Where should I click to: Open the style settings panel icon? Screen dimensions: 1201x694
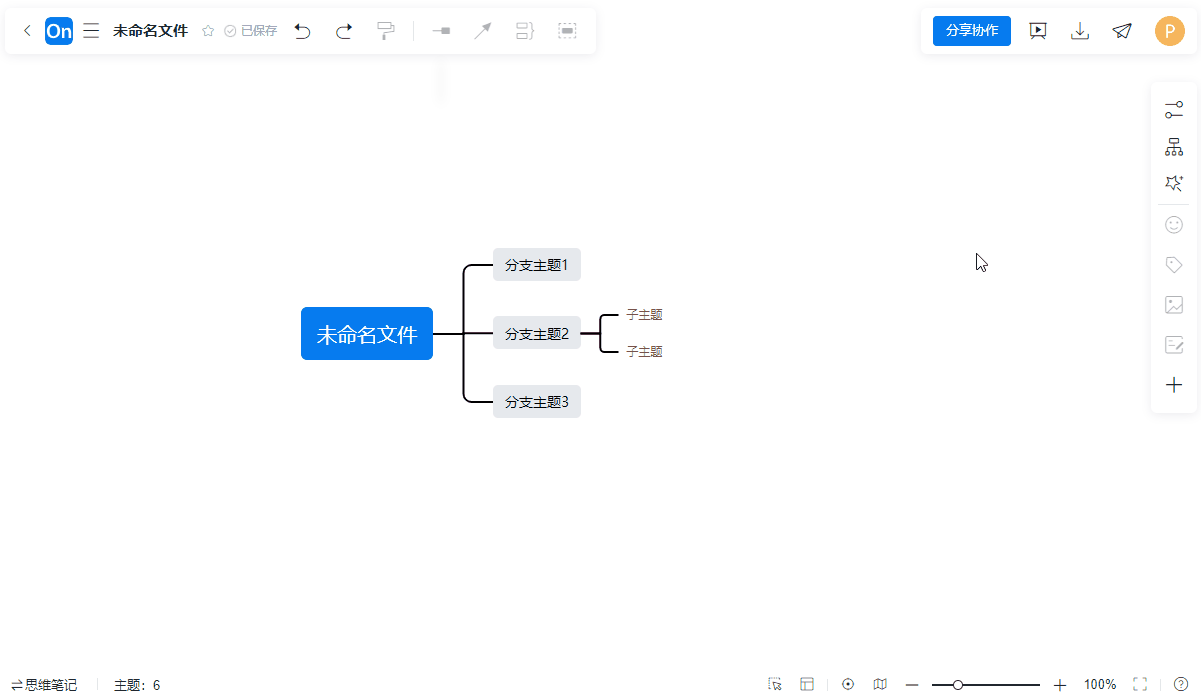1174,110
